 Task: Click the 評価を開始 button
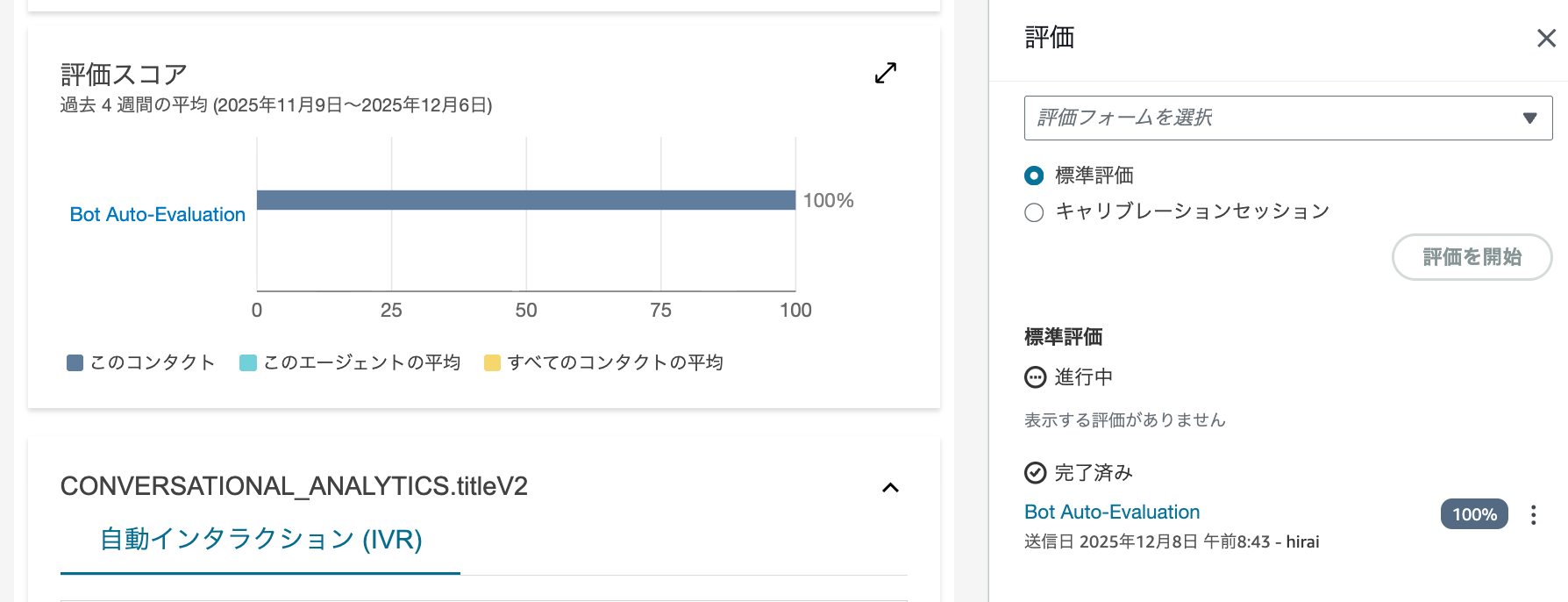1472,257
